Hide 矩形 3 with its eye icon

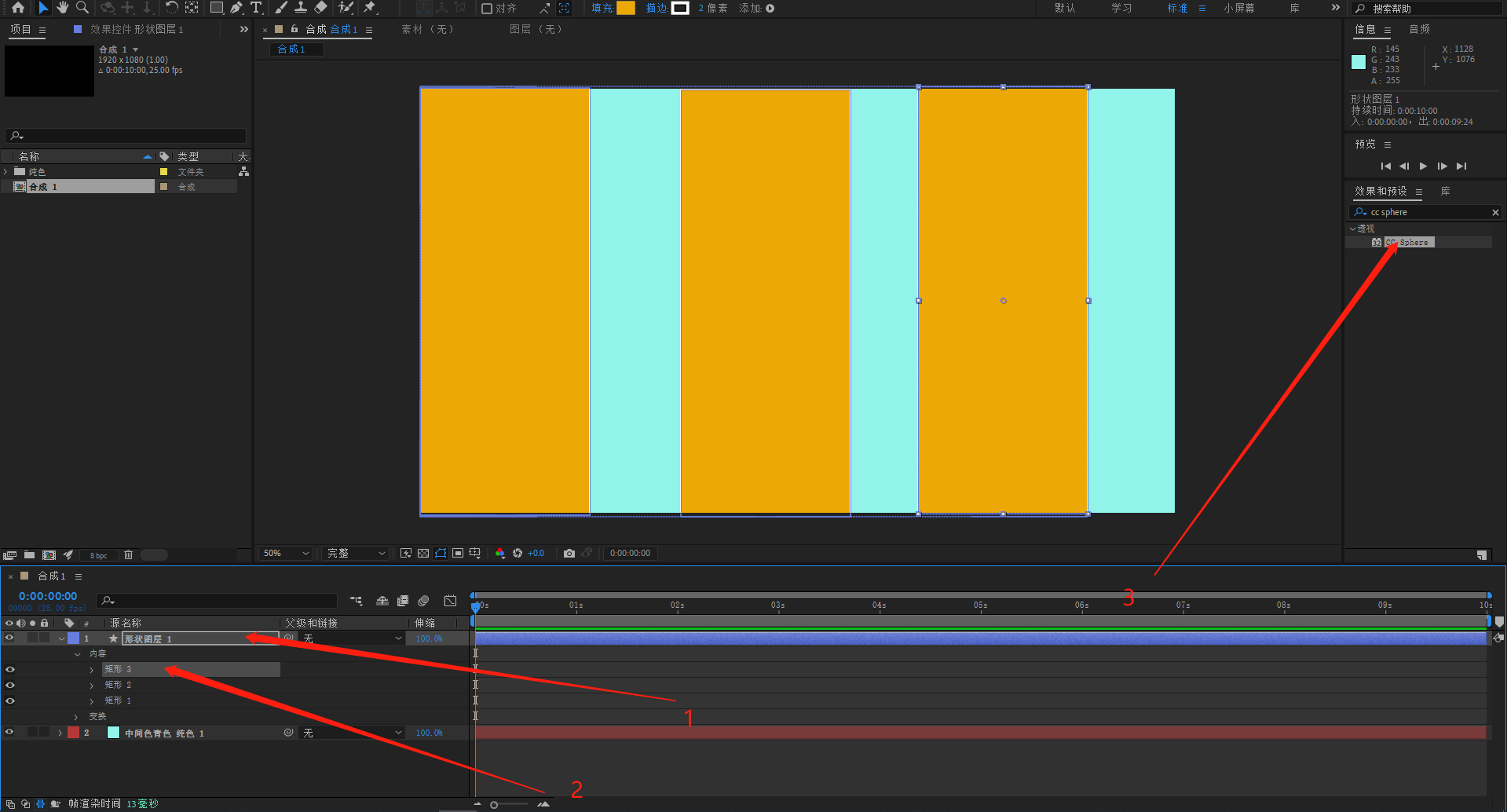9,669
